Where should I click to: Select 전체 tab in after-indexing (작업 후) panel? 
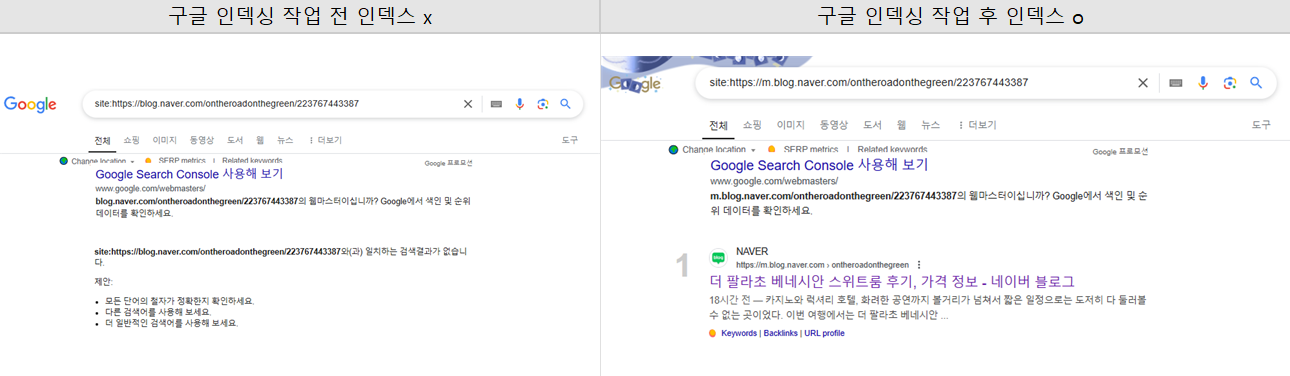click(x=719, y=125)
